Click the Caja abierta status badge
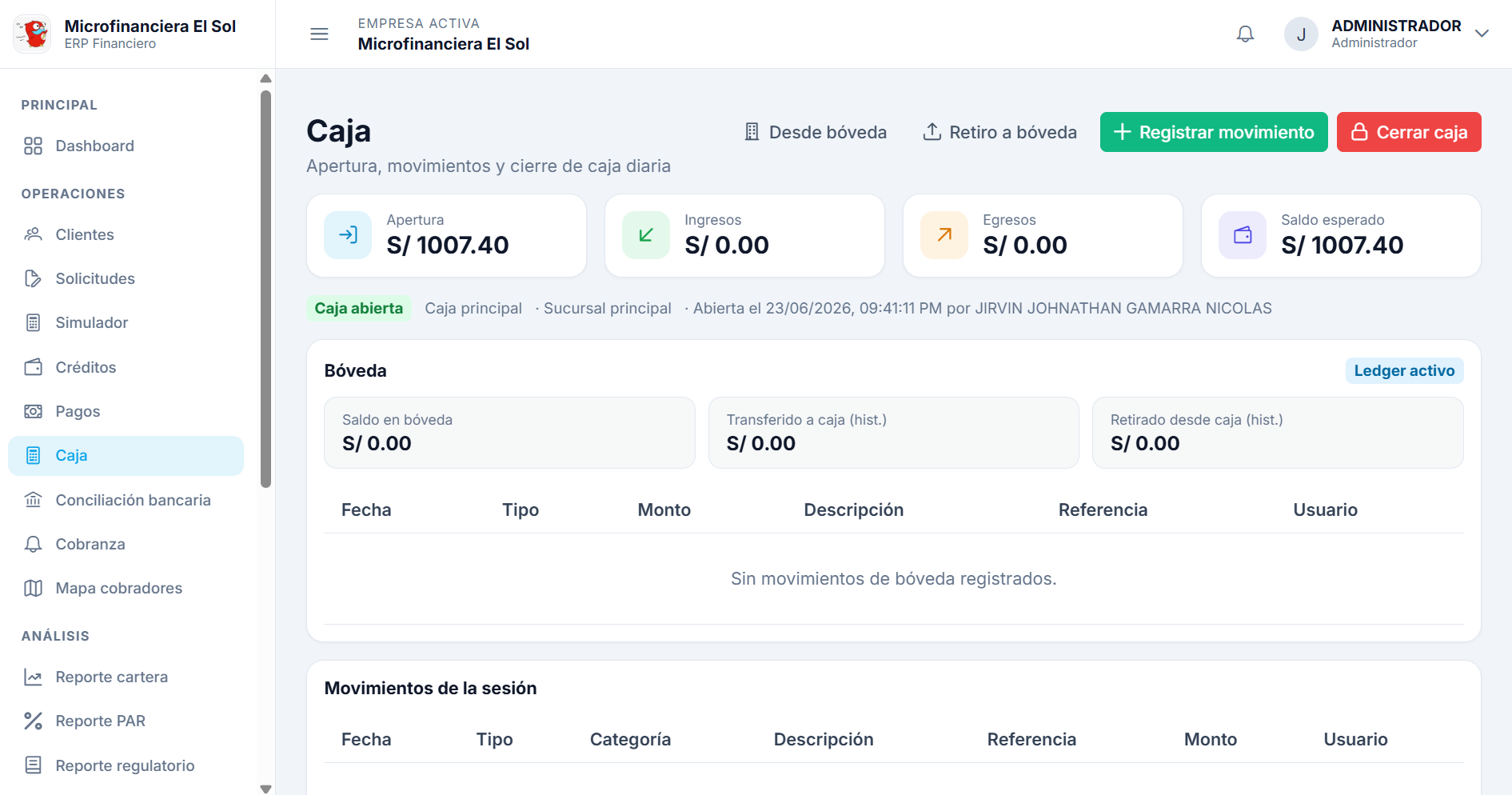 tap(359, 308)
